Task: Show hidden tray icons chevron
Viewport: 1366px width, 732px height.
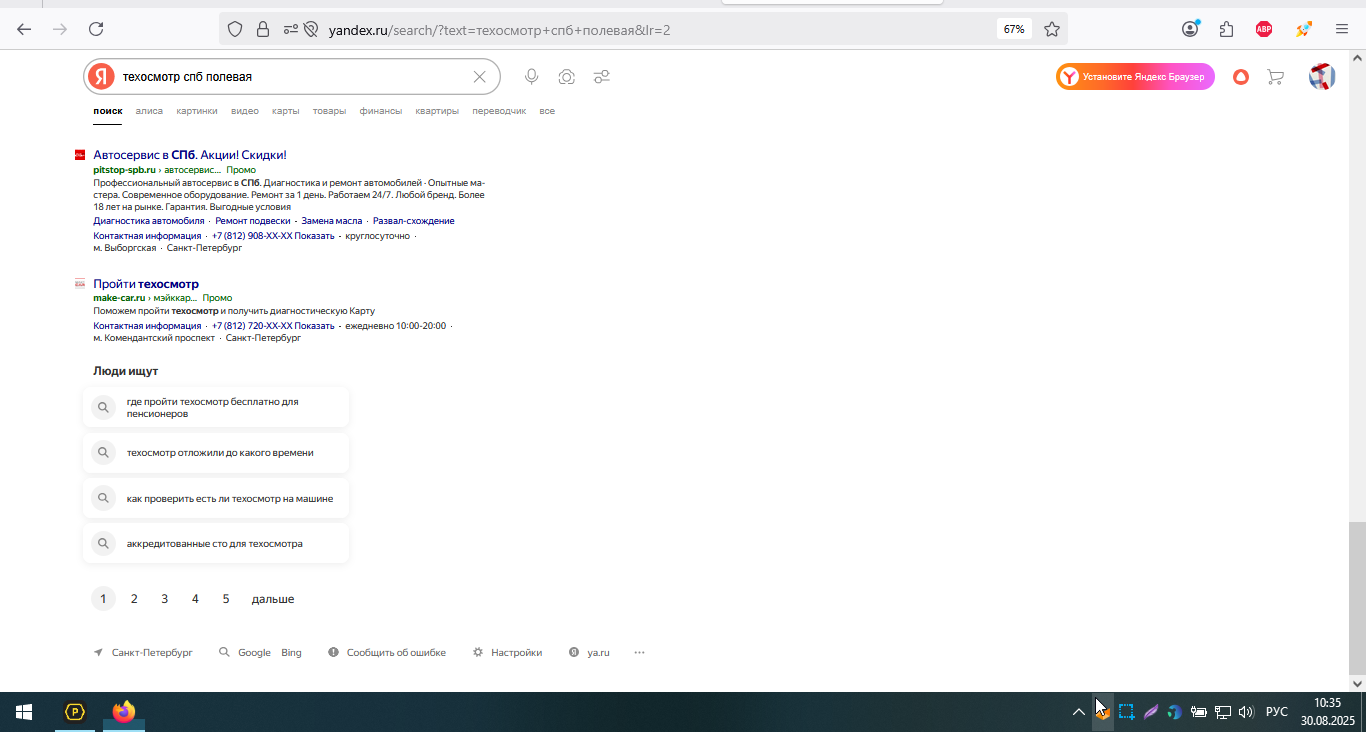Action: (1078, 712)
